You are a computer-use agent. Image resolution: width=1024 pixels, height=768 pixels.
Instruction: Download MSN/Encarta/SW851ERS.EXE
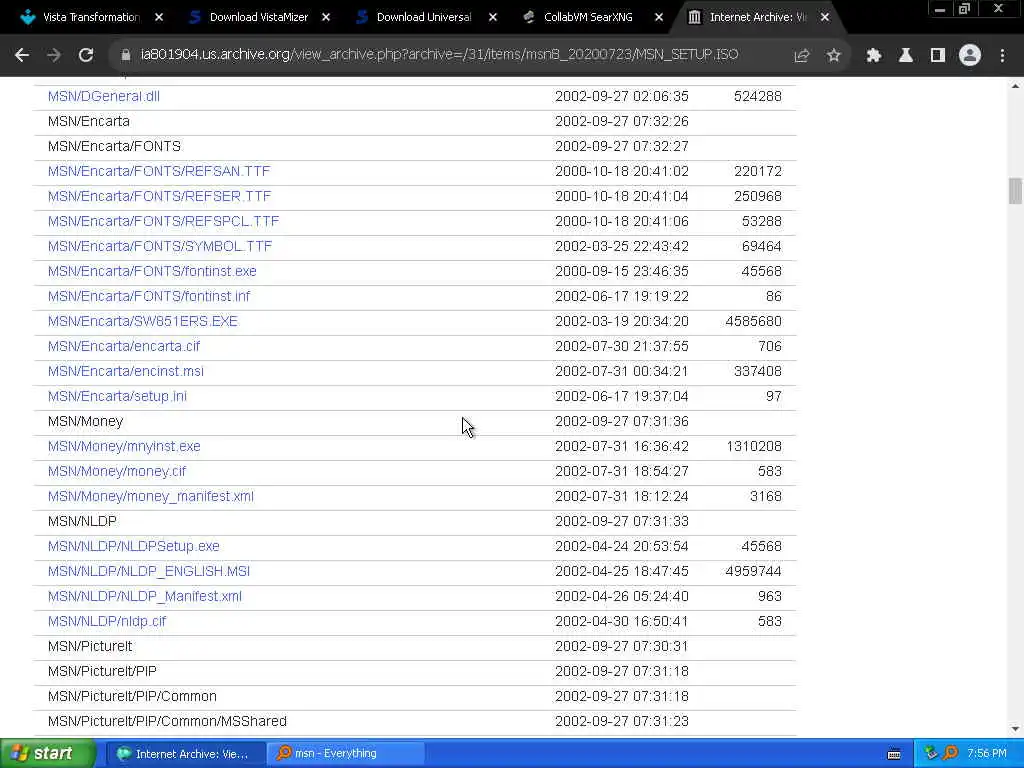142,321
